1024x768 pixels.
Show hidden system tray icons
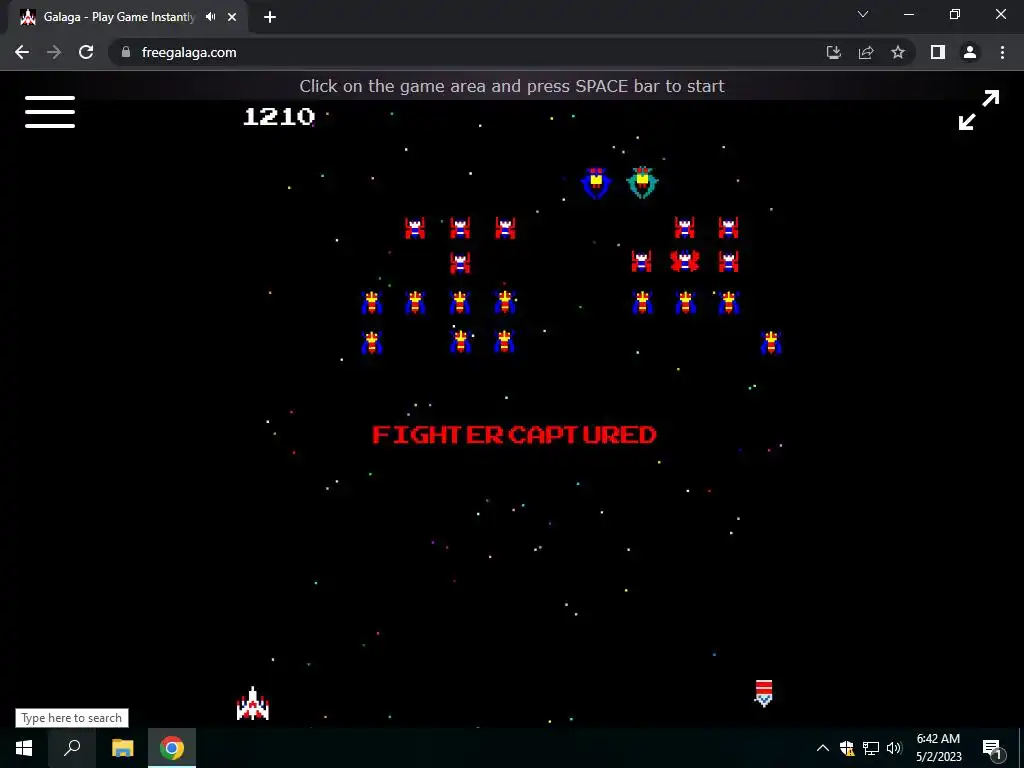coord(823,748)
